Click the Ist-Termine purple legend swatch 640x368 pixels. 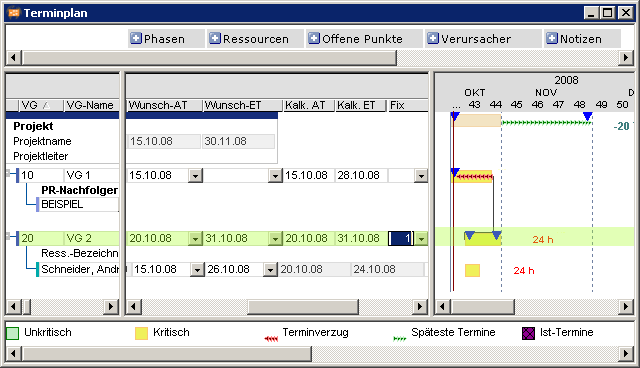528,333
